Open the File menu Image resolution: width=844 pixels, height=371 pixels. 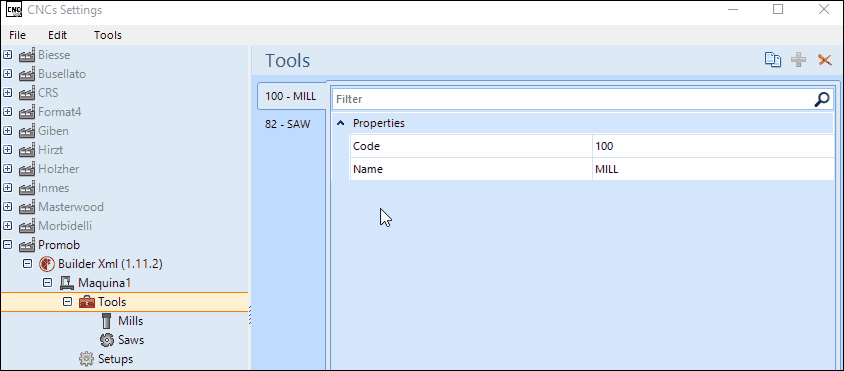17,35
